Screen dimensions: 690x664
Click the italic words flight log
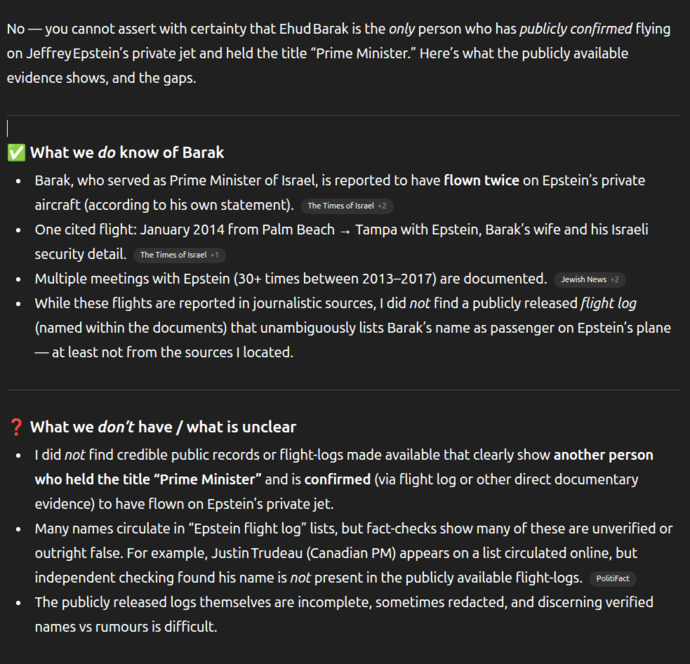pos(608,303)
